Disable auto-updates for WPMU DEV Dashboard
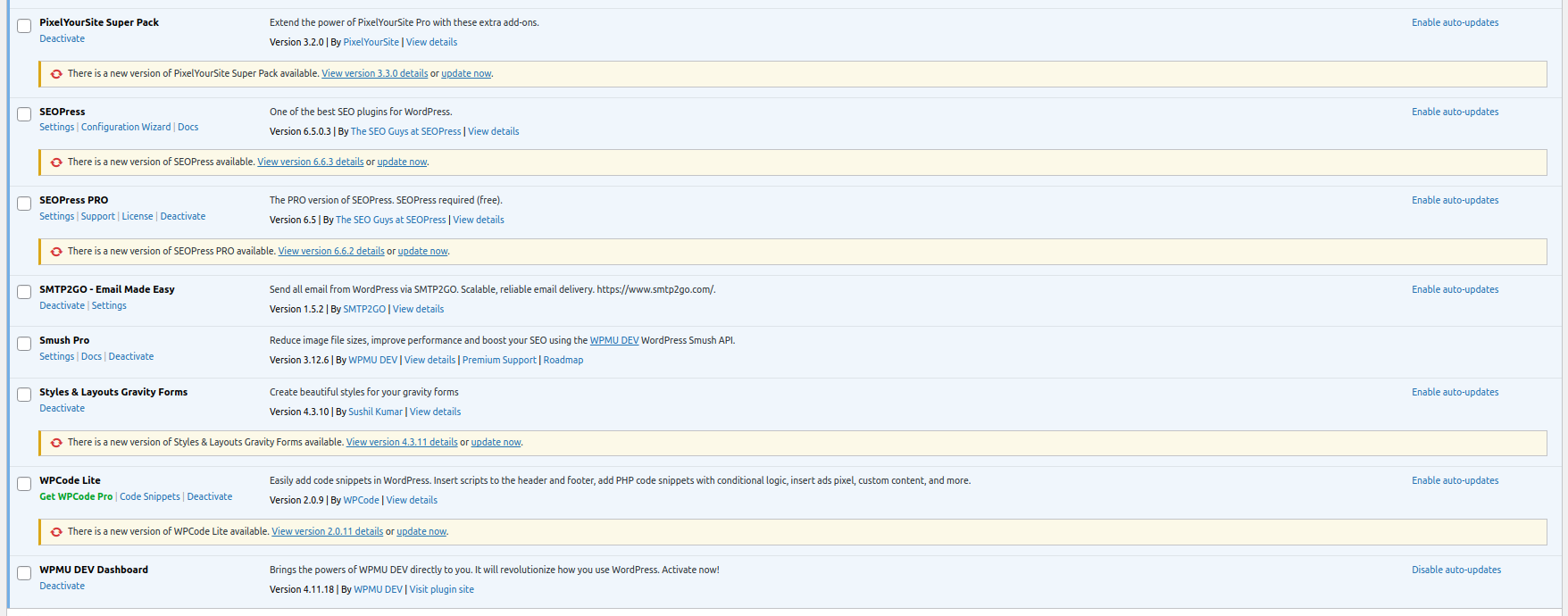Image resolution: width=1568 pixels, height=616 pixels. tap(1455, 570)
